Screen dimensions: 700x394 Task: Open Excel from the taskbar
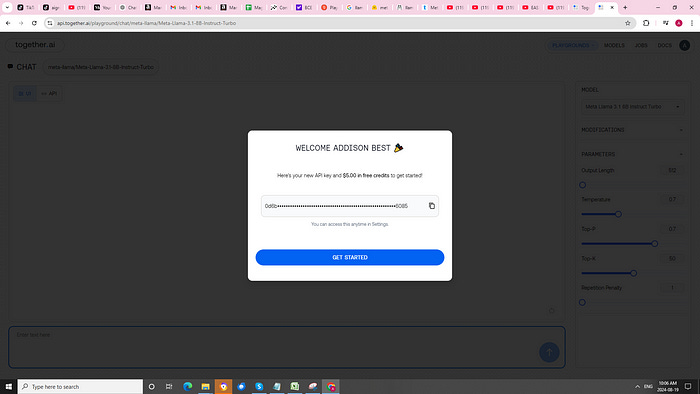coord(295,386)
